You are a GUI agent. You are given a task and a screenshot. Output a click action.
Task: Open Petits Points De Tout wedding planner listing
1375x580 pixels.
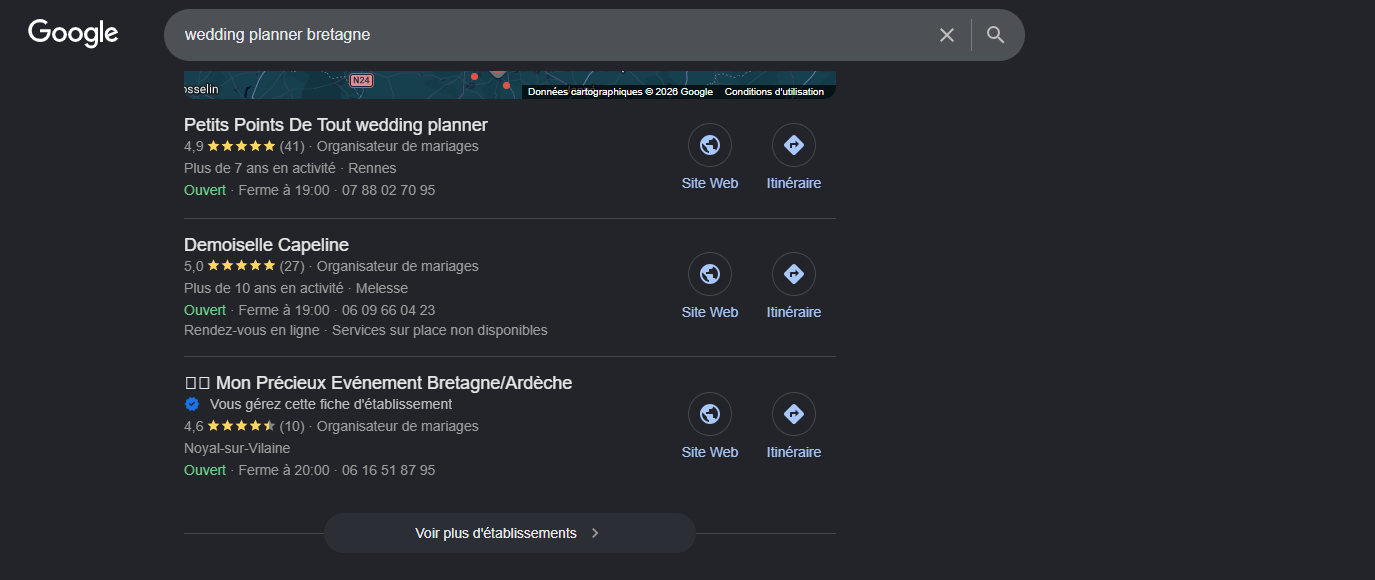point(336,125)
